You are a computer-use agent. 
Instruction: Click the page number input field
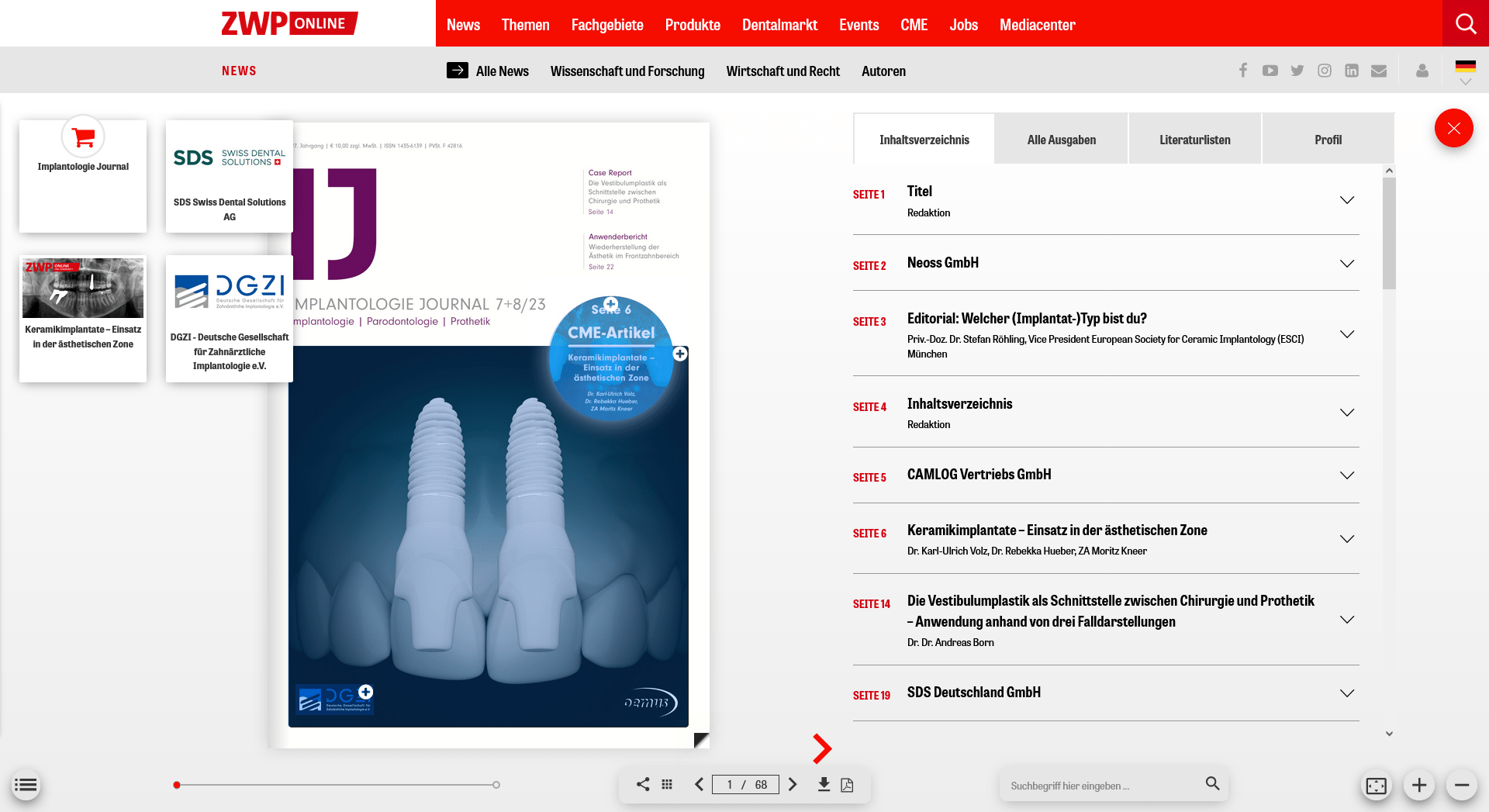pyautogui.click(x=745, y=784)
